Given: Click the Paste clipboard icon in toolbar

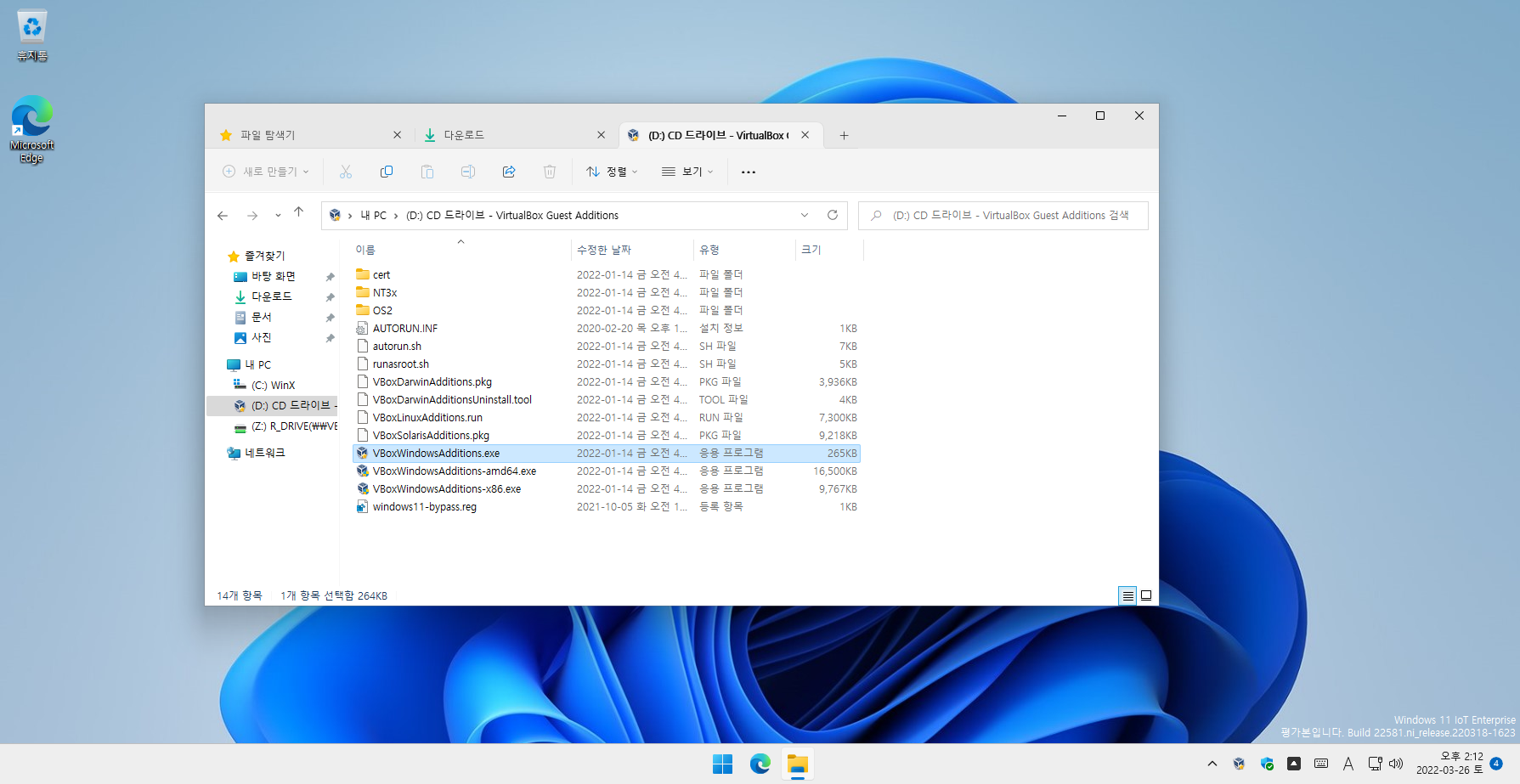Looking at the screenshot, I should [x=427, y=172].
